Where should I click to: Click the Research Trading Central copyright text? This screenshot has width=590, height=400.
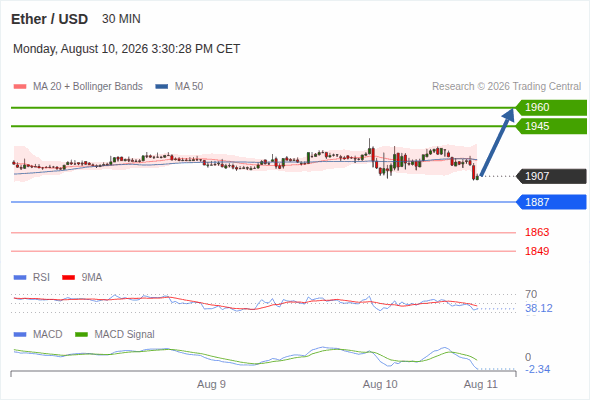(506, 87)
